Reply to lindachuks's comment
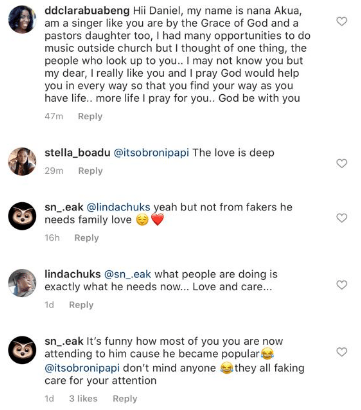 click(x=81, y=305)
